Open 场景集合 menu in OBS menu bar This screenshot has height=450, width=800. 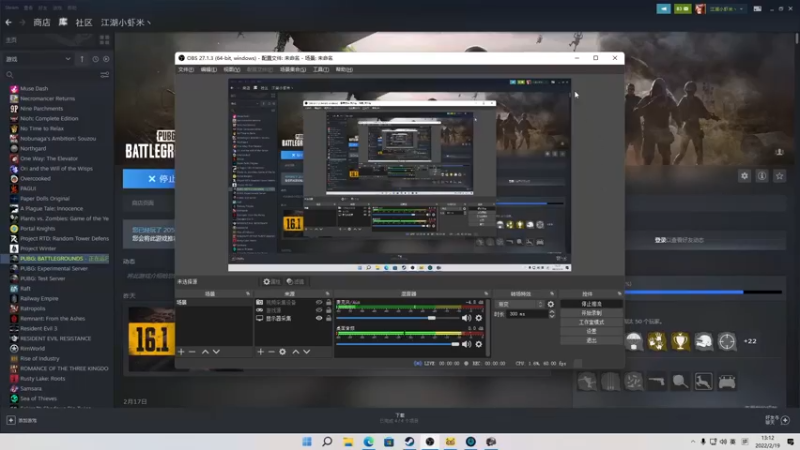pyautogui.click(x=293, y=69)
